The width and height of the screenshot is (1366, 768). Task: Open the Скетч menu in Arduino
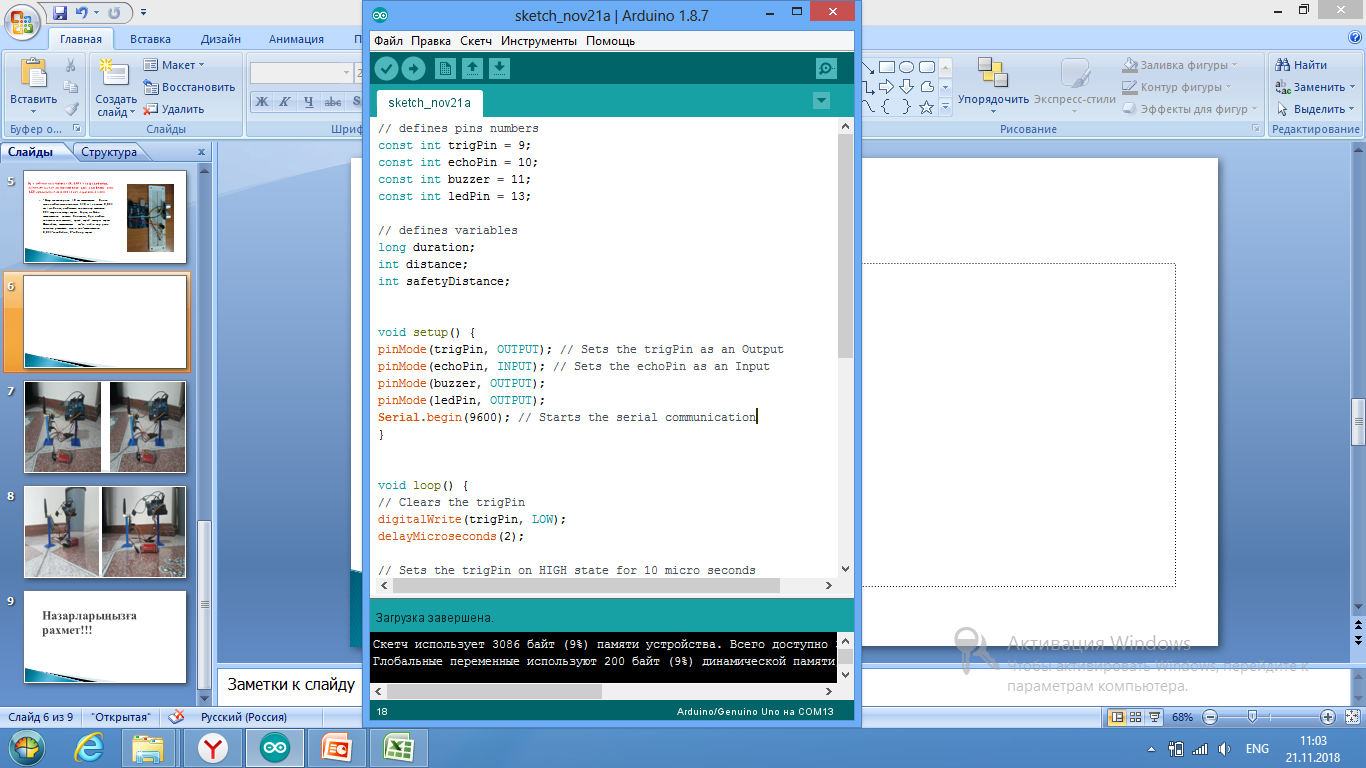click(x=476, y=41)
